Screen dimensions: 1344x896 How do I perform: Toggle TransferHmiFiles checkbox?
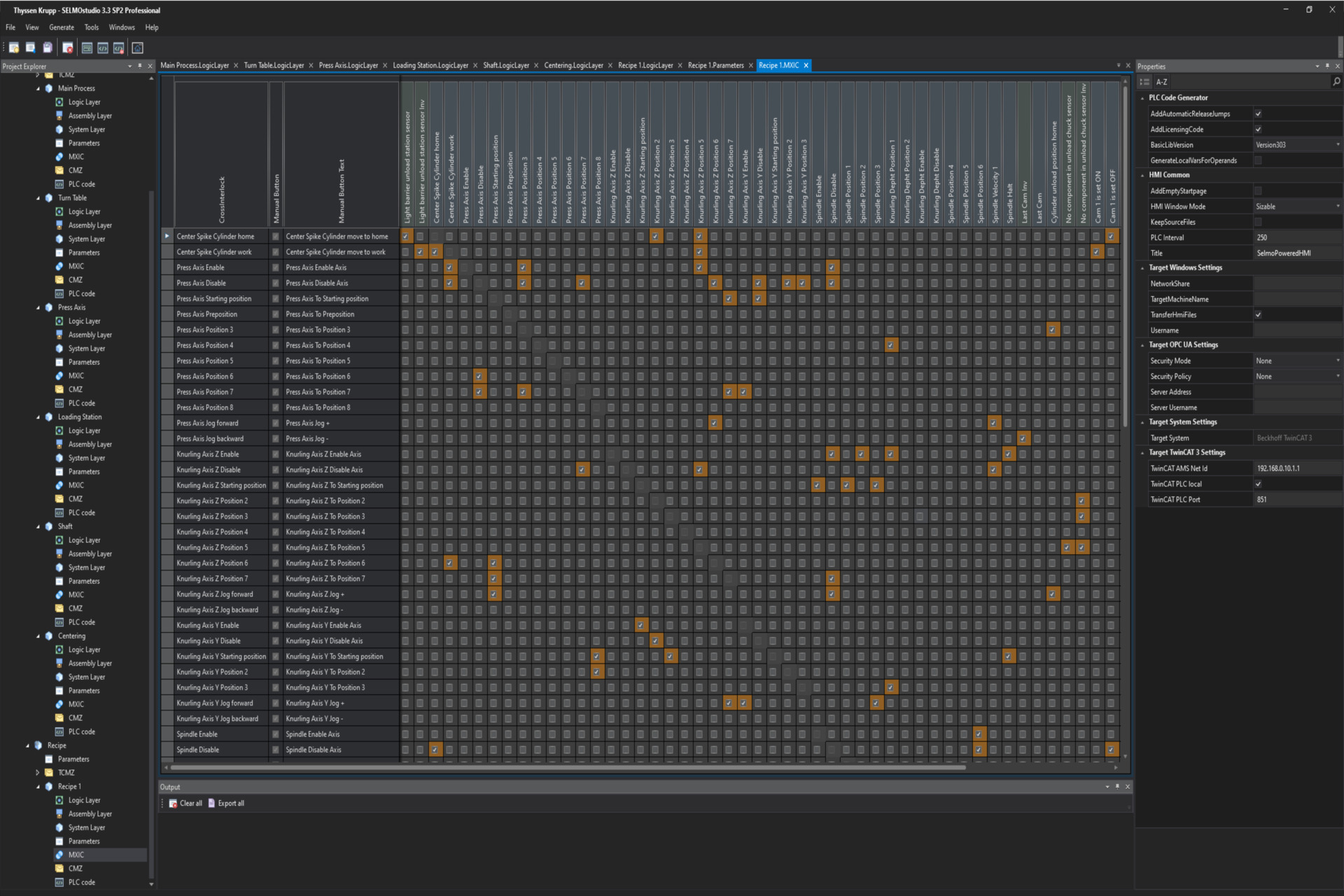[x=1258, y=314]
